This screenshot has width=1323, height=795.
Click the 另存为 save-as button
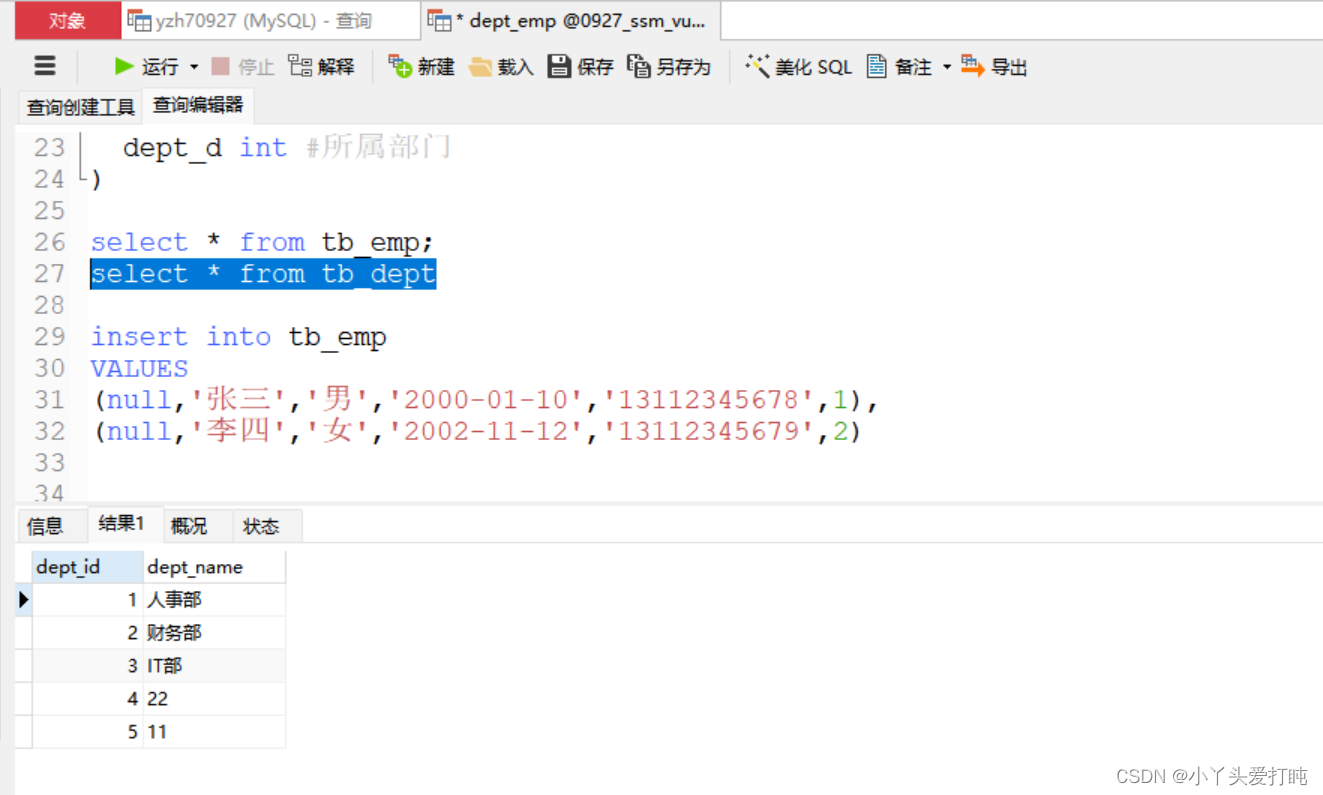(669, 67)
